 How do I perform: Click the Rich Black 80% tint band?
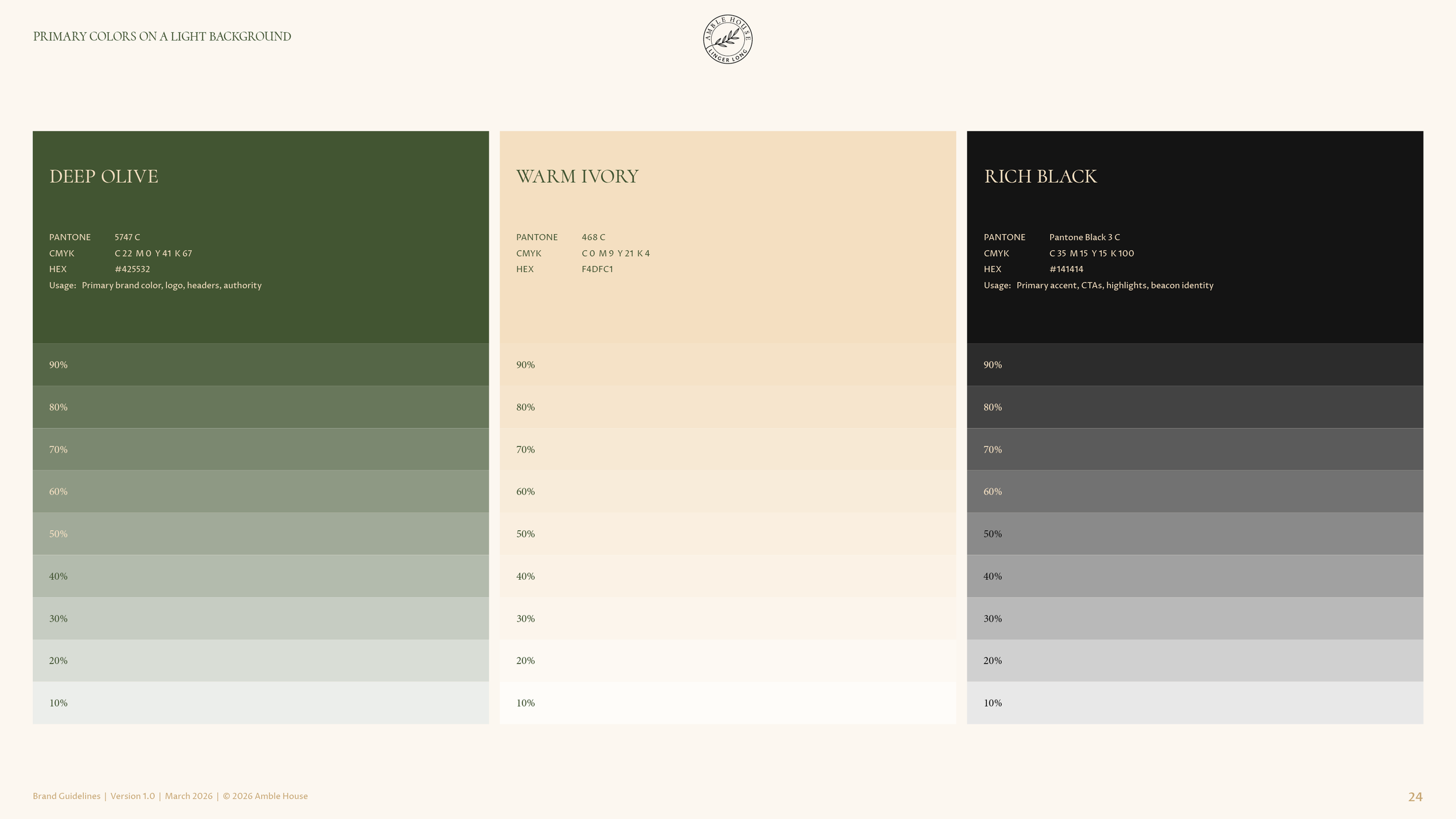[x=1195, y=407]
